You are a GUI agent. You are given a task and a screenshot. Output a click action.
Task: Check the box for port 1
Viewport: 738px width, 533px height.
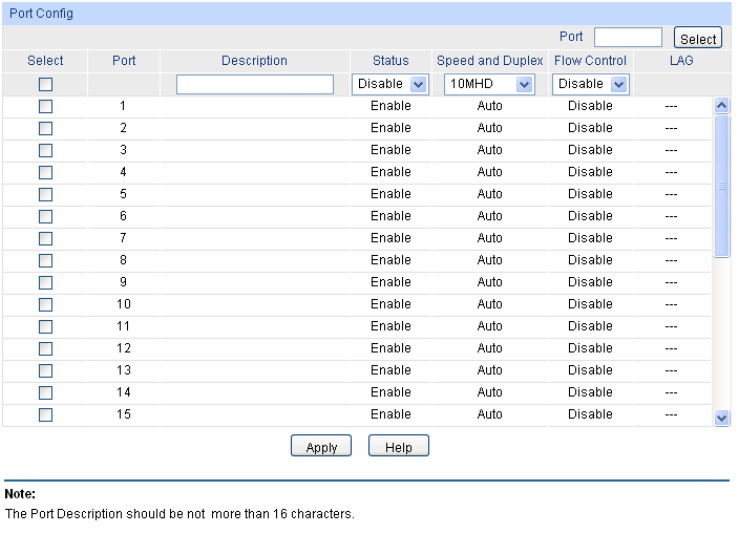[46, 106]
